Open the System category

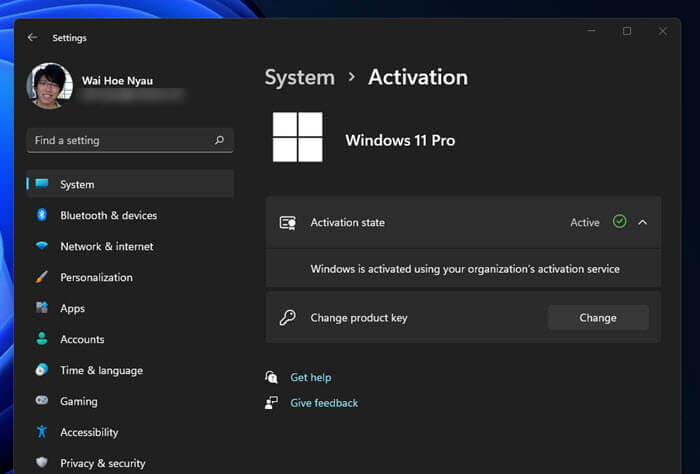tap(130, 184)
